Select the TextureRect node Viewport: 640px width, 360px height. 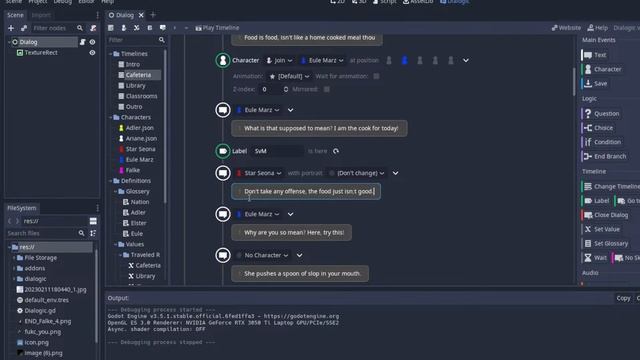tap(41, 53)
